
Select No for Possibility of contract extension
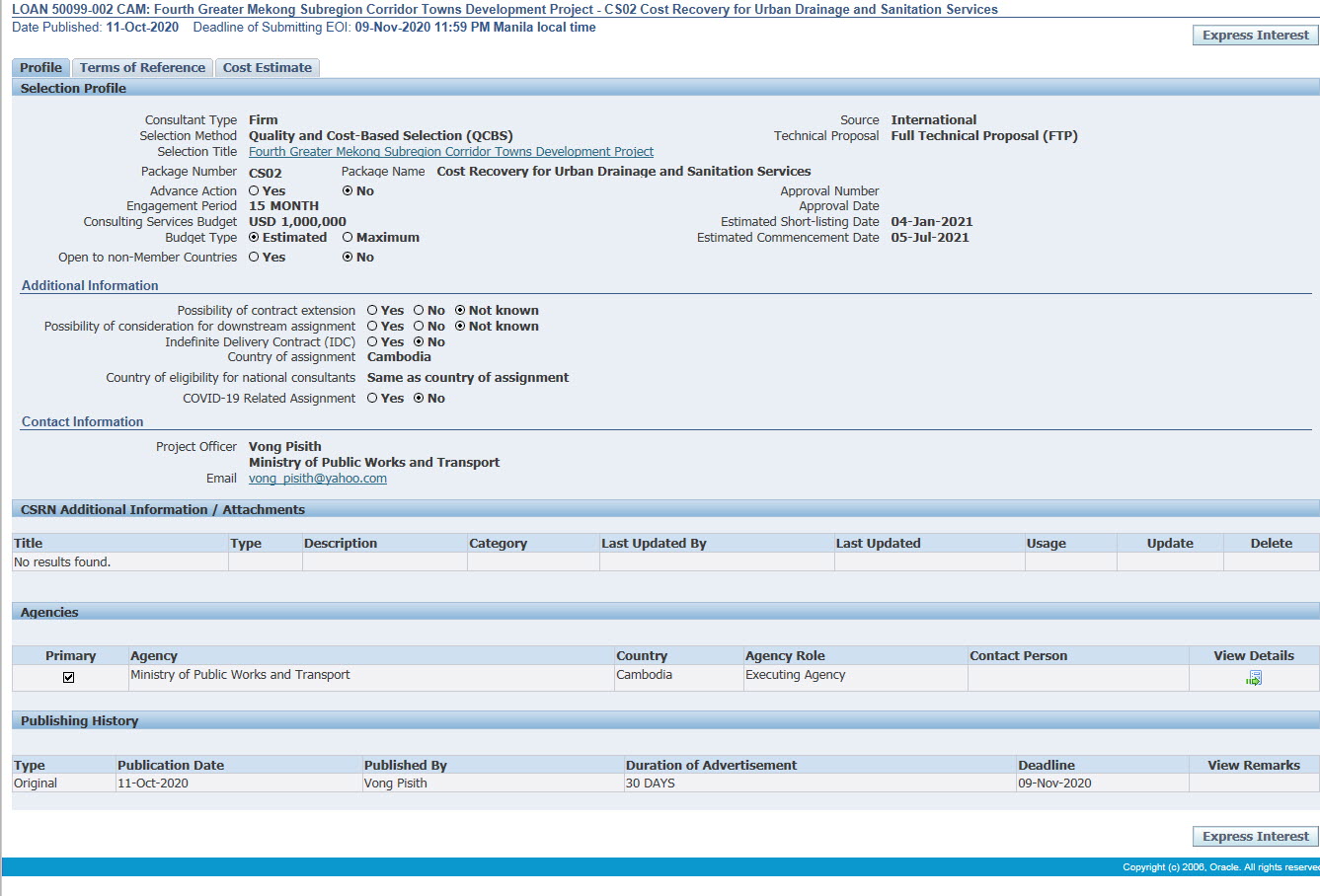pyautogui.click(x=419, y=311)
